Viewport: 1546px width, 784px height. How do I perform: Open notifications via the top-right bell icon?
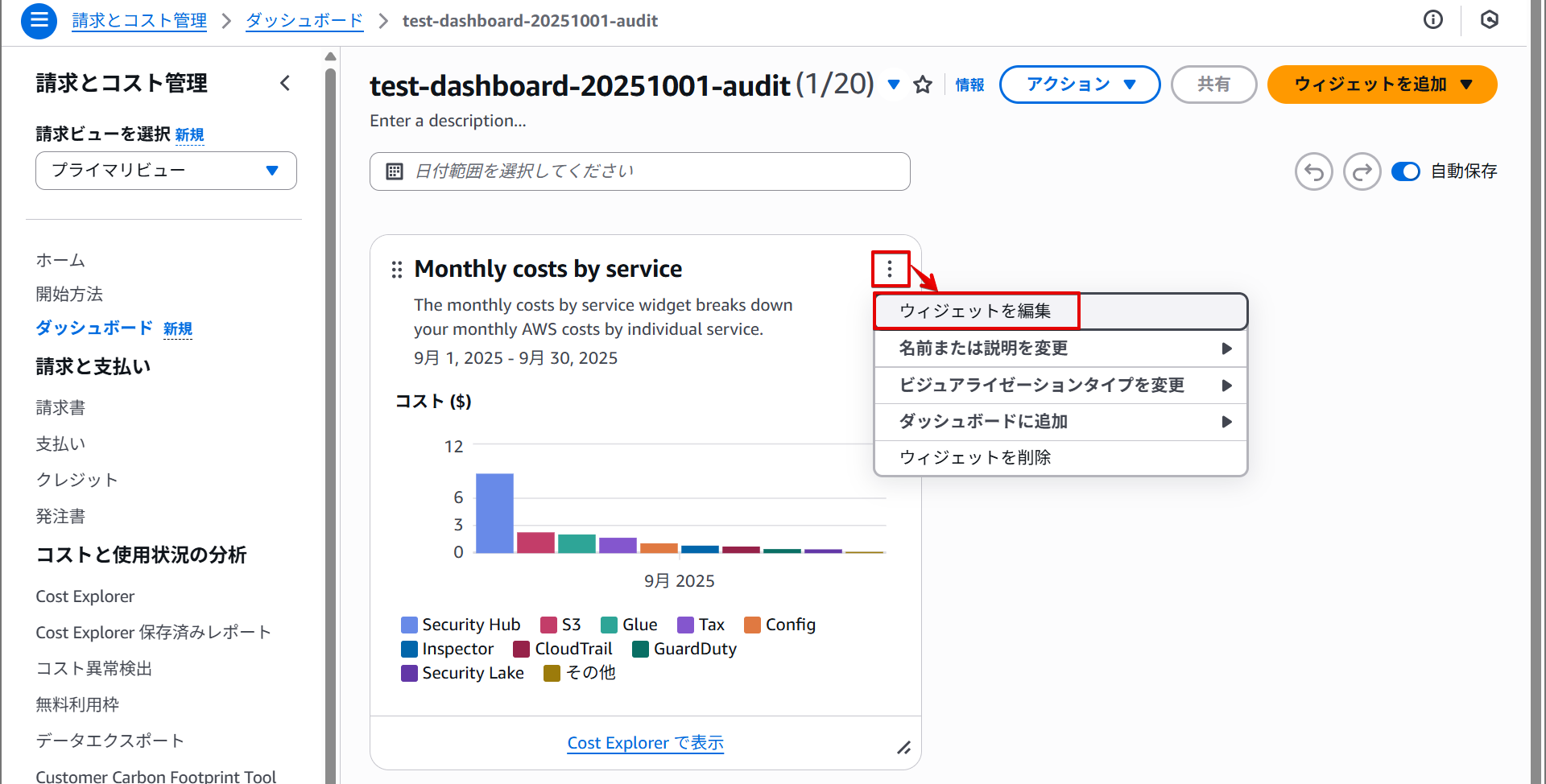[x=1489, y=19]
